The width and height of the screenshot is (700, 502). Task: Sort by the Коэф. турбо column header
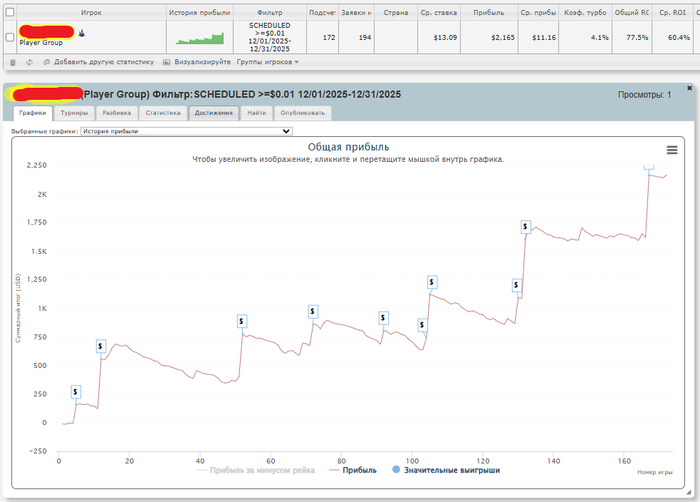tap(585, 13)
